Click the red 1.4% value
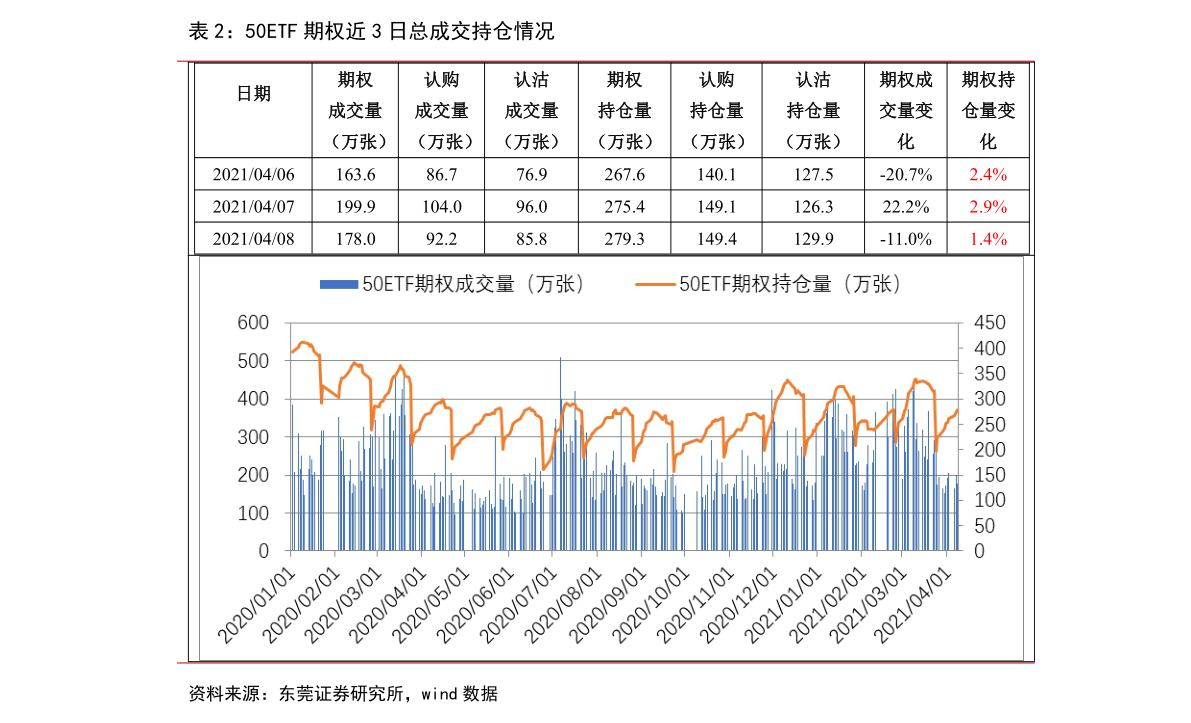 (988, 239)
